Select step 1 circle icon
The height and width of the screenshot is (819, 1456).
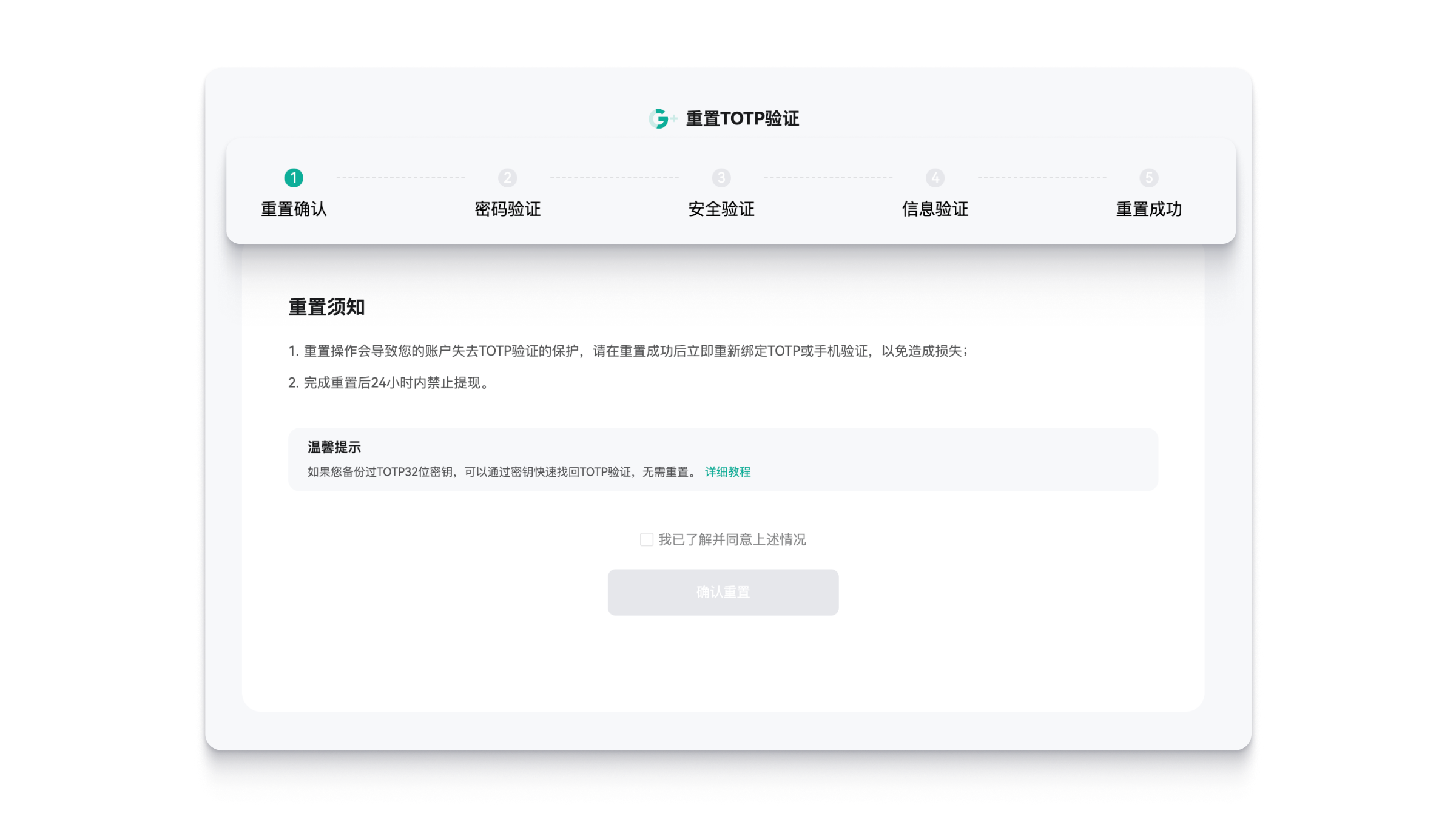point(294,178)
